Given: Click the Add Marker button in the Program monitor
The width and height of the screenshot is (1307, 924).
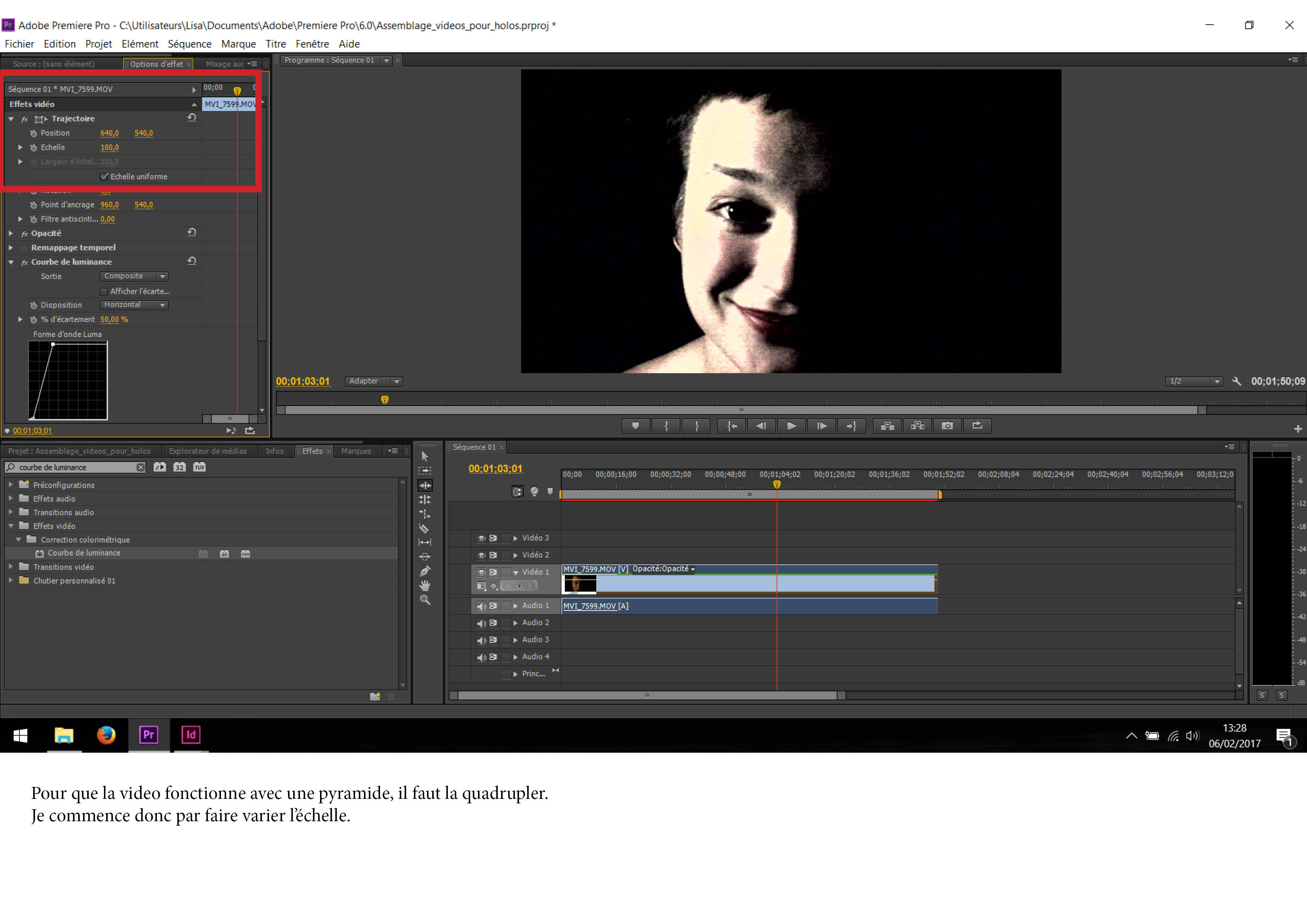Looking at the screenshot, I should click(635, 426).
